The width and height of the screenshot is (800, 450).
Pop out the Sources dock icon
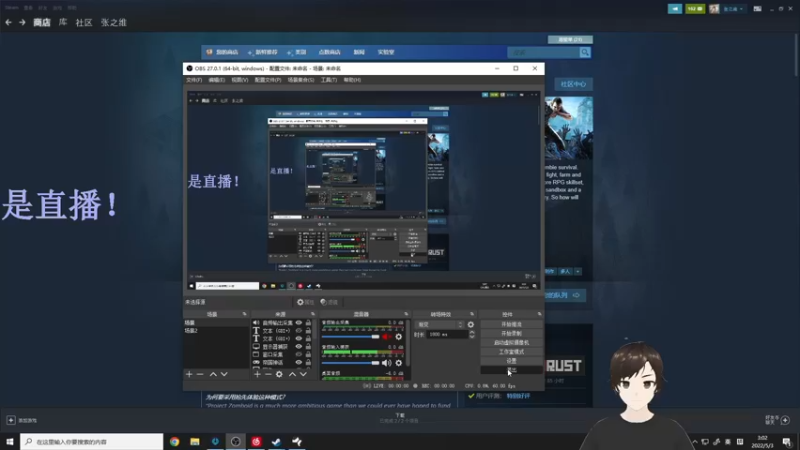pyautogui.click(x=313, y=314)
